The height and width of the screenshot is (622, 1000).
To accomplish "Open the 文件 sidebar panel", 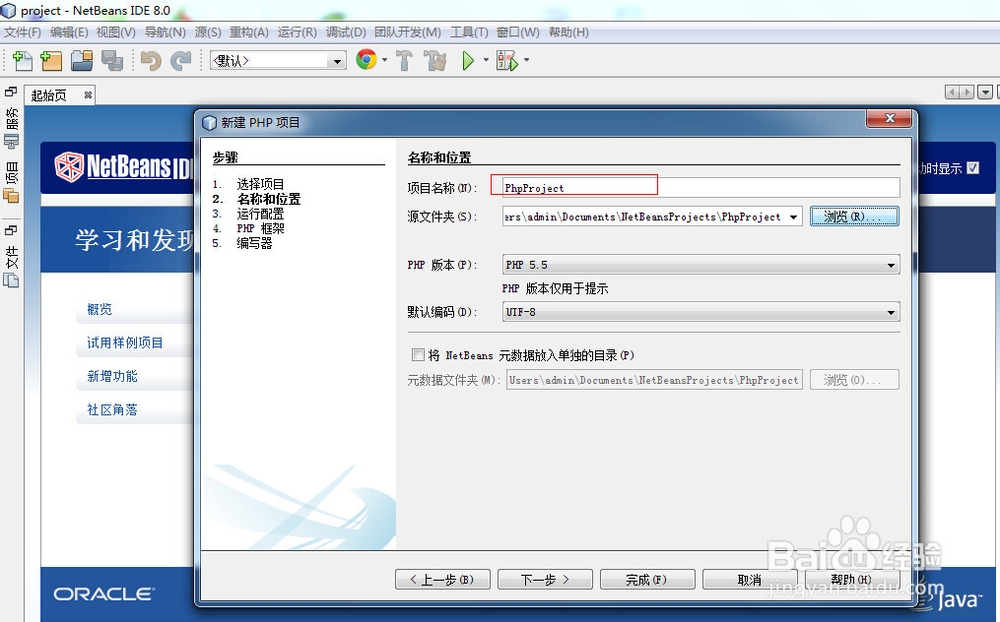I will (11, 267).
